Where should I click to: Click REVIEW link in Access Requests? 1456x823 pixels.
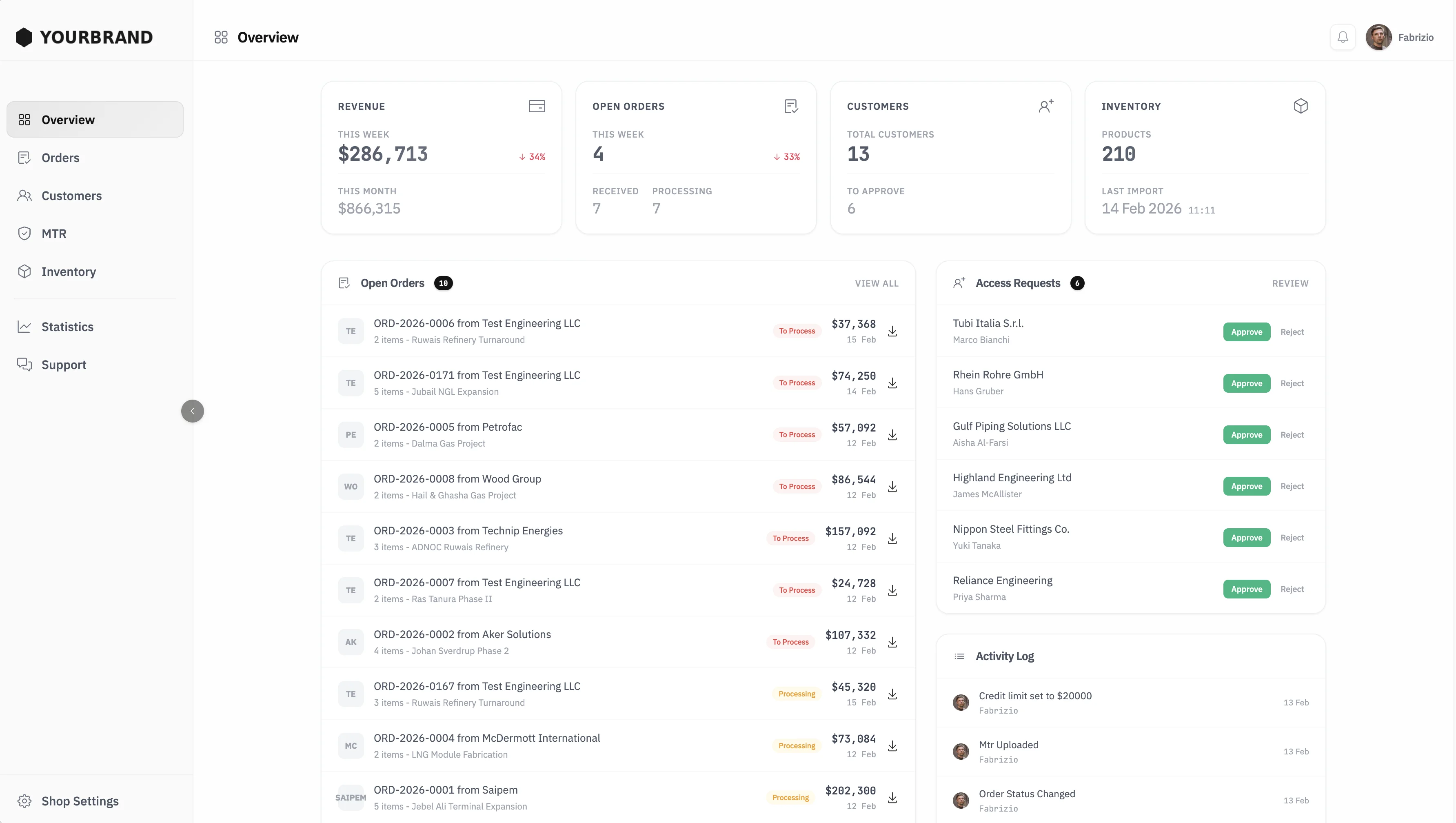[1290, 283]
